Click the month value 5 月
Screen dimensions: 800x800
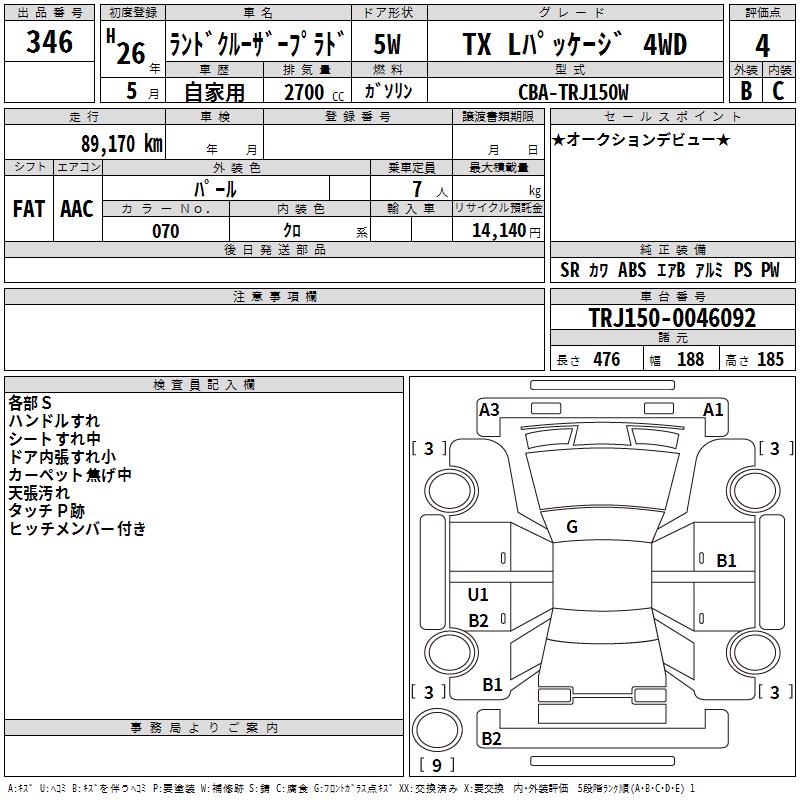(x=142, y=92)
